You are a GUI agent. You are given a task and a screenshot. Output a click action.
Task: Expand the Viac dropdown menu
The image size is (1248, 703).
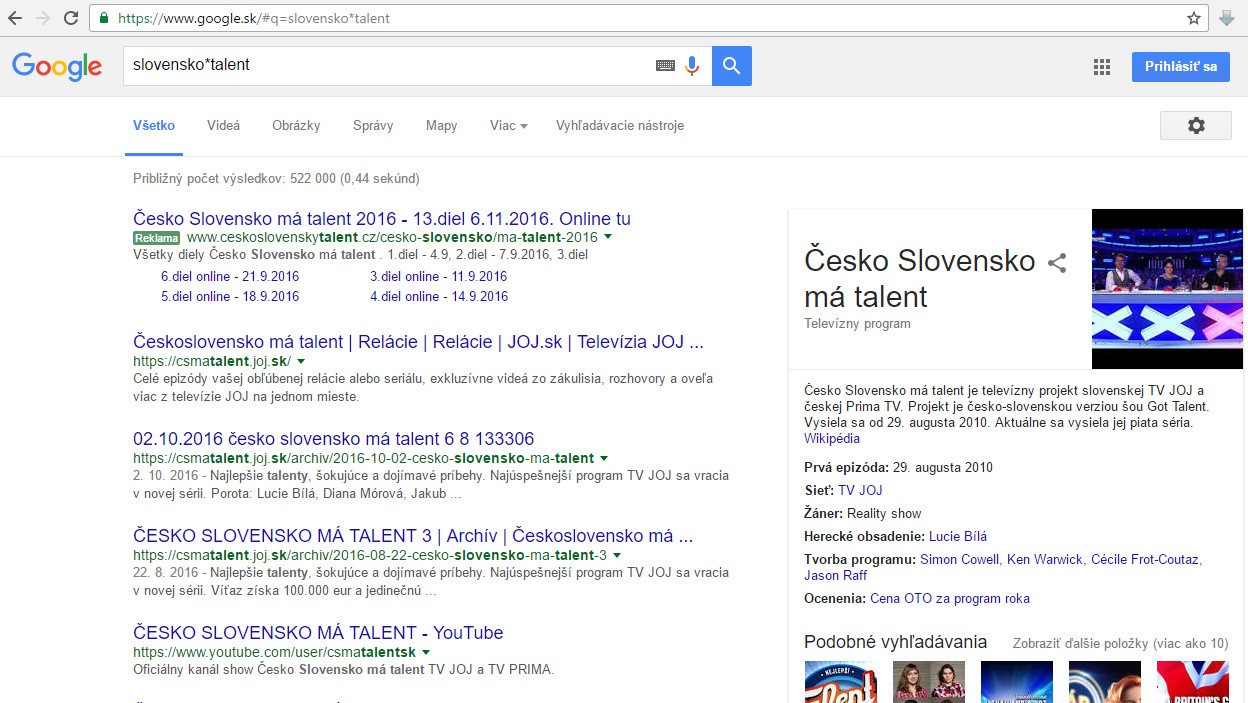click(508, 126)
